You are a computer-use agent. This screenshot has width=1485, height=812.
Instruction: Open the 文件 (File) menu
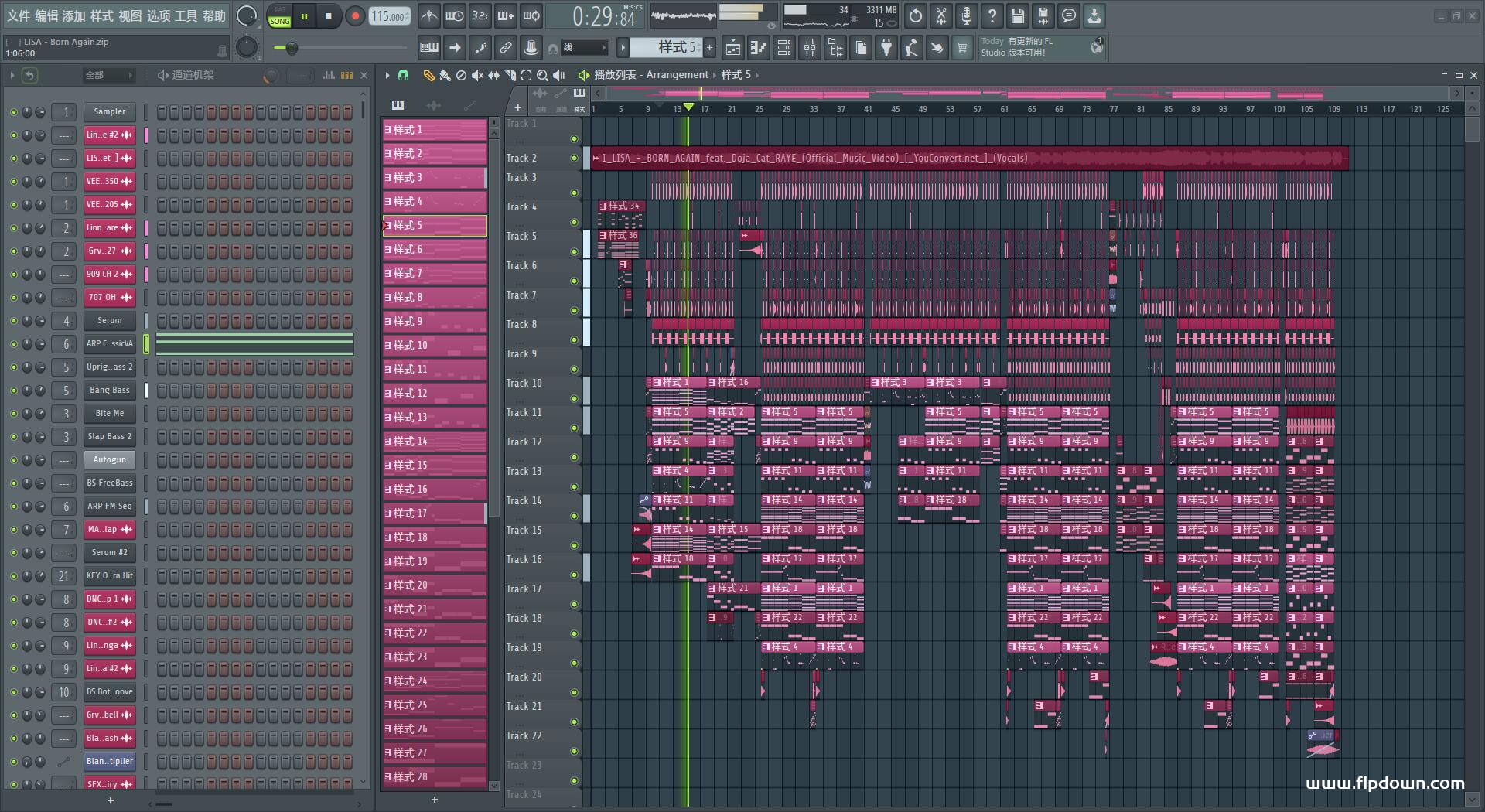pos(18,15)
